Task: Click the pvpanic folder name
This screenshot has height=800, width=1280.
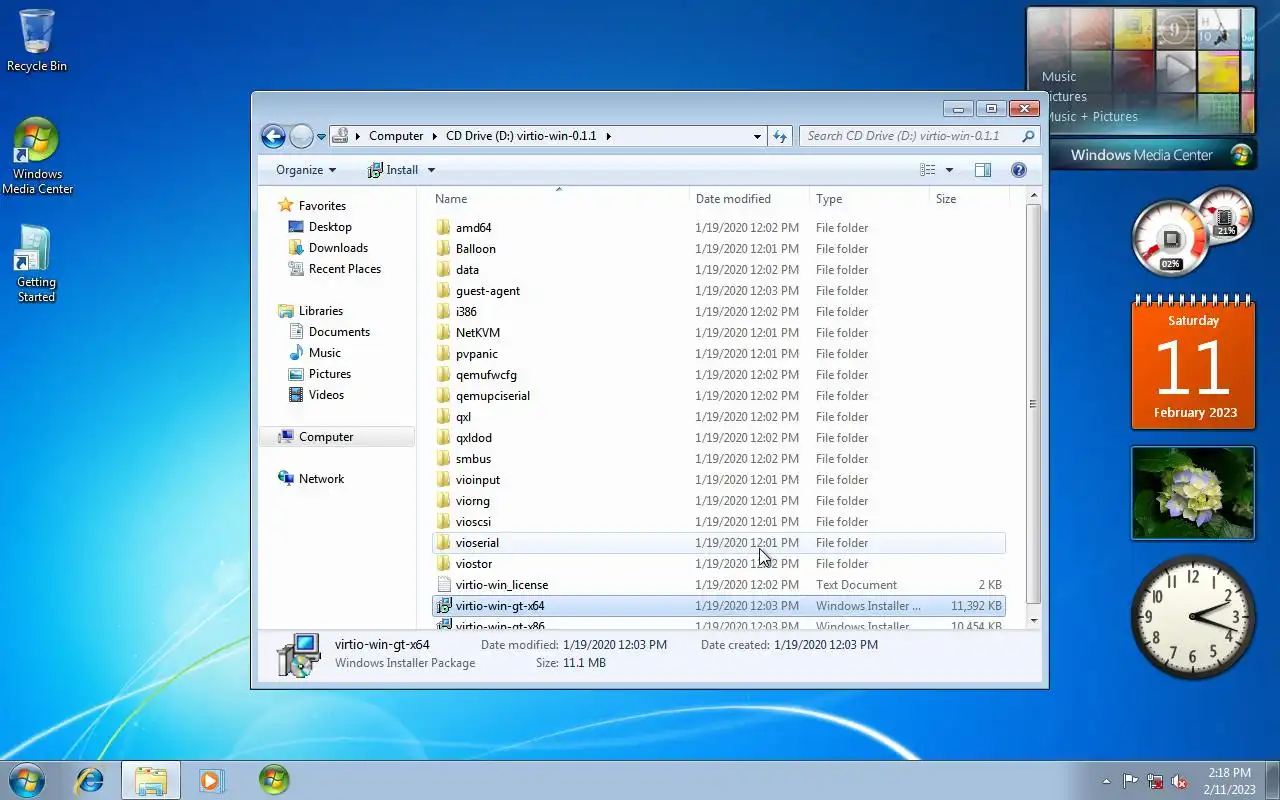Action: pos(476,354)
